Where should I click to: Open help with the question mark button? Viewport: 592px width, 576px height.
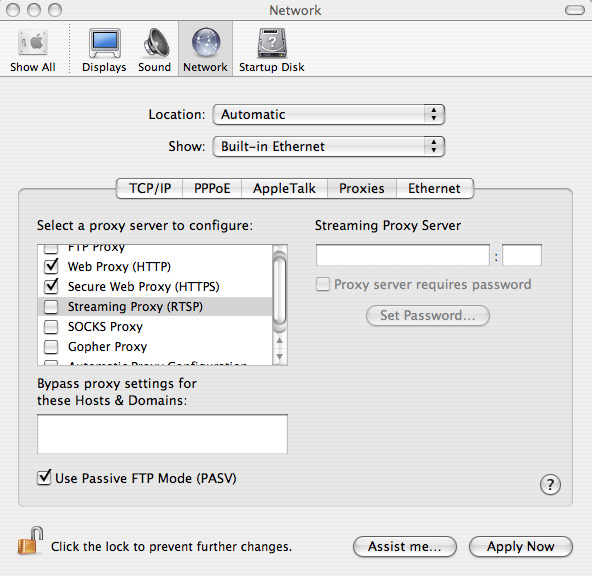pos(550,484)
